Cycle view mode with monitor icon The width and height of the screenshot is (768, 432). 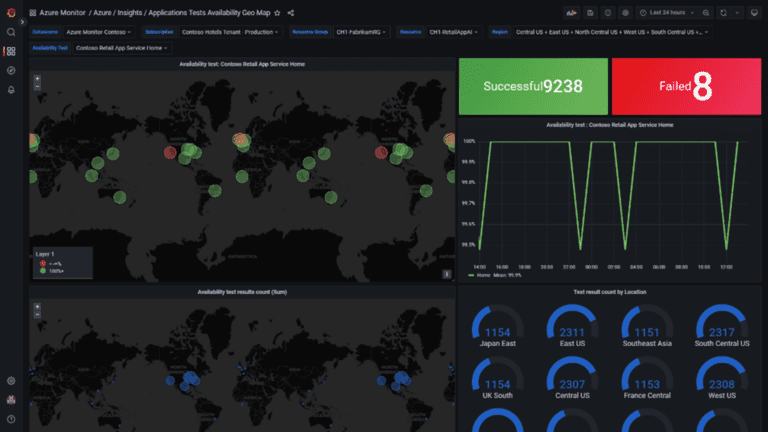coord(754,13)
